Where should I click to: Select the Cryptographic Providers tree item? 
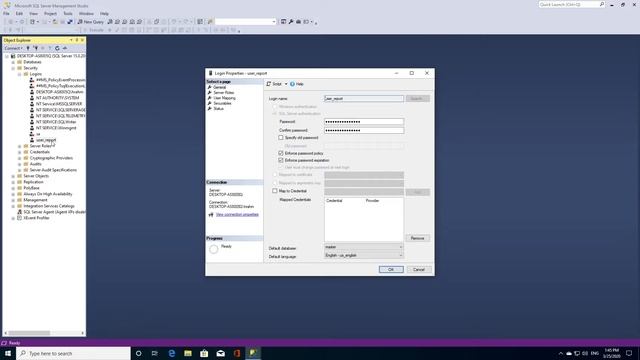pos(51,158)
